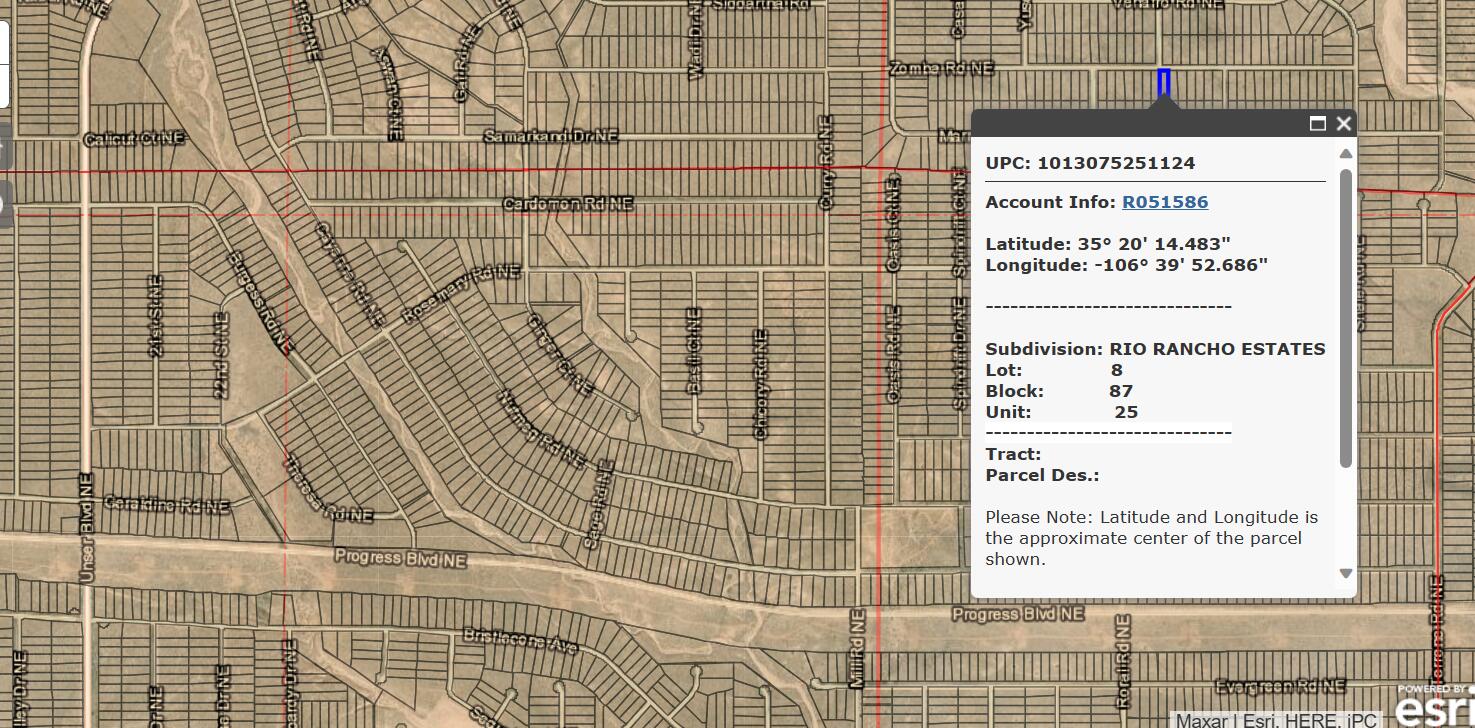Click the Cayenne Rd NE label
The image size is (1475, 728).
(x=350, y=273)
